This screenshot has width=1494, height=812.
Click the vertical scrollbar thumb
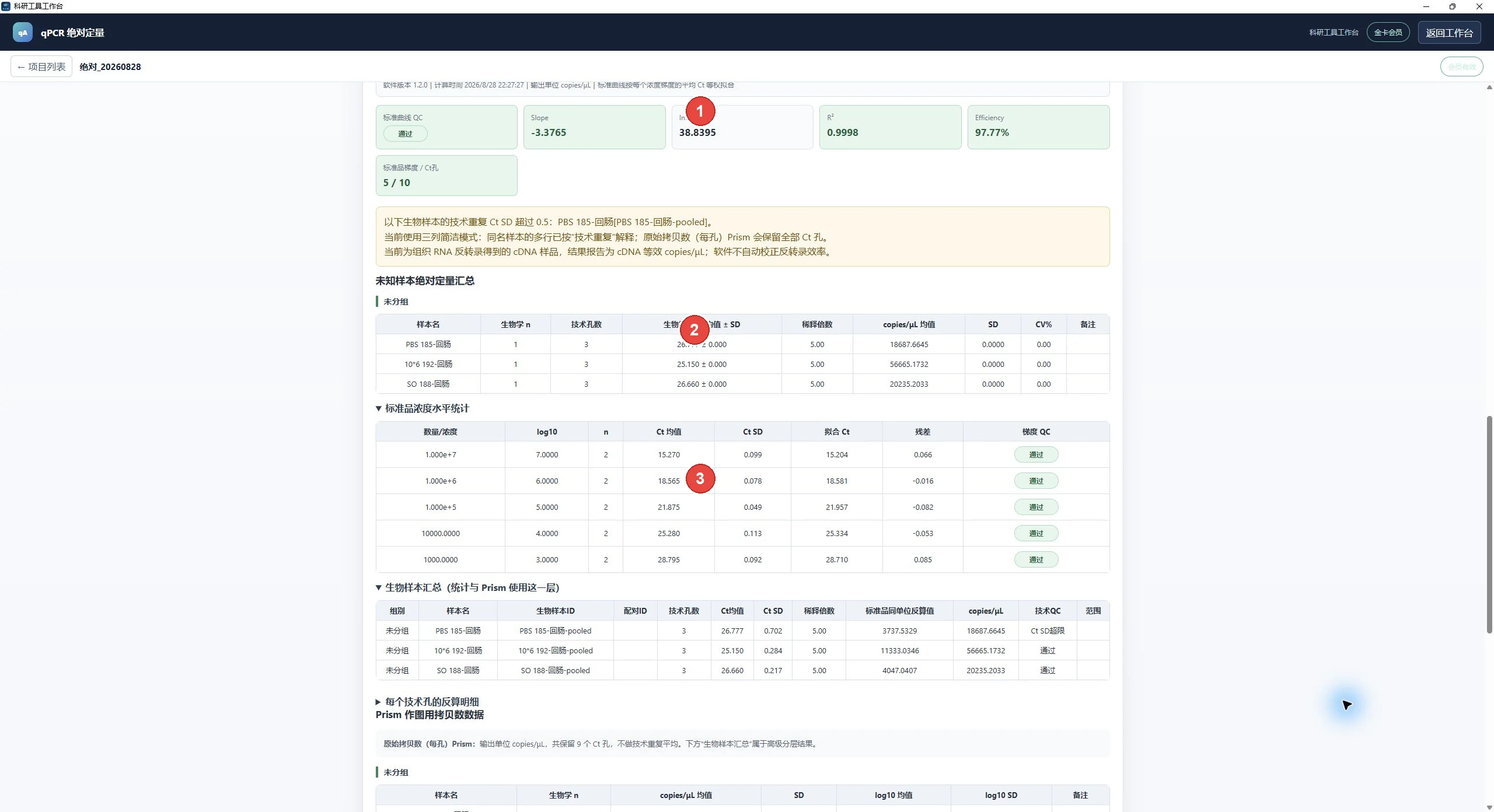1489,524
